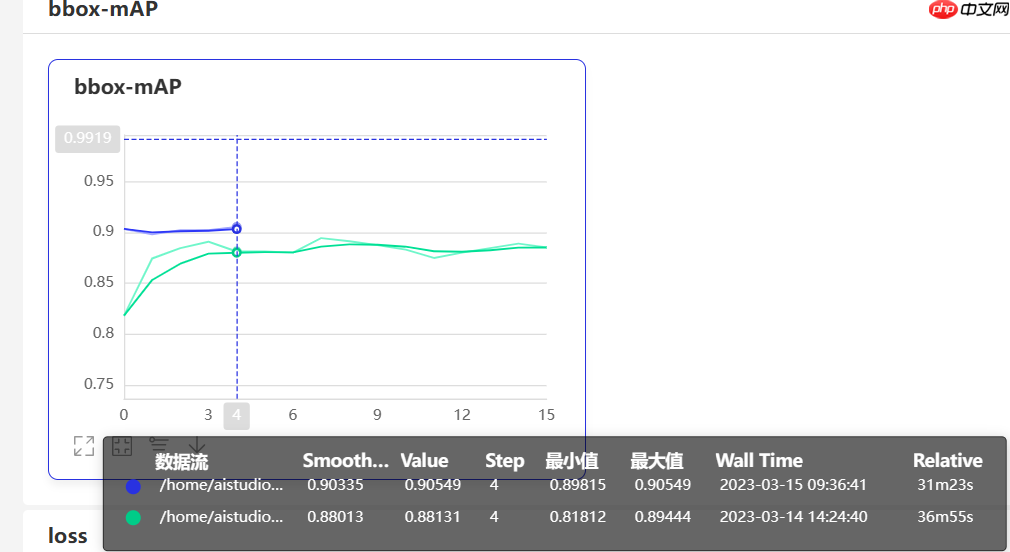Activate the region selection zoom icon
The width and height of the screenshot is (1010, 552).
pos(122,446)
